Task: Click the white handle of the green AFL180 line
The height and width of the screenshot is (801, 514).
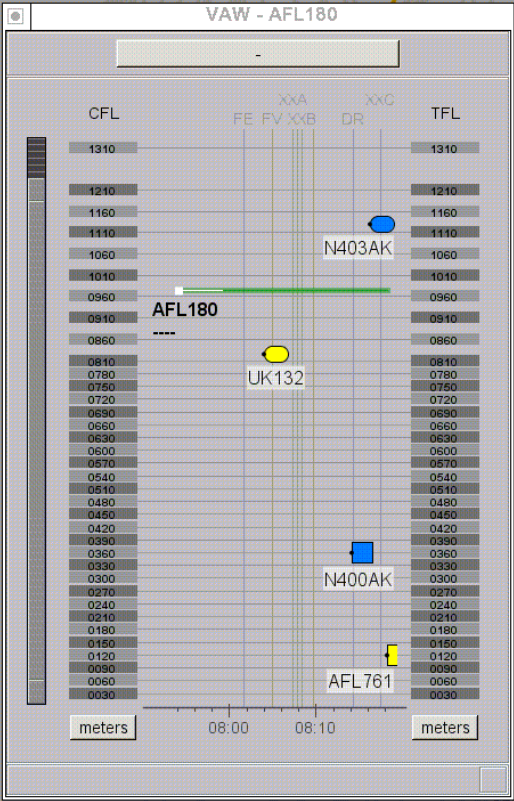Action: 179,291
